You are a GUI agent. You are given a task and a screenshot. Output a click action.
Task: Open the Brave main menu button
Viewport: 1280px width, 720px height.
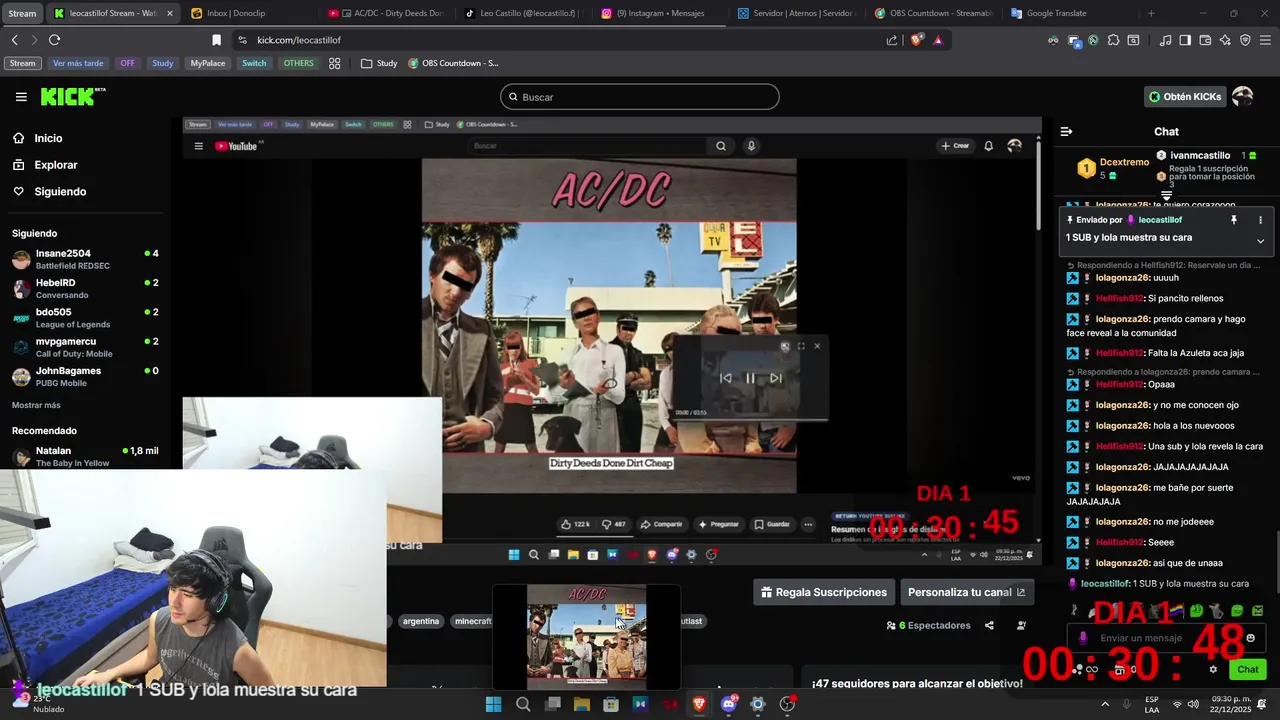pos(1265,40)
